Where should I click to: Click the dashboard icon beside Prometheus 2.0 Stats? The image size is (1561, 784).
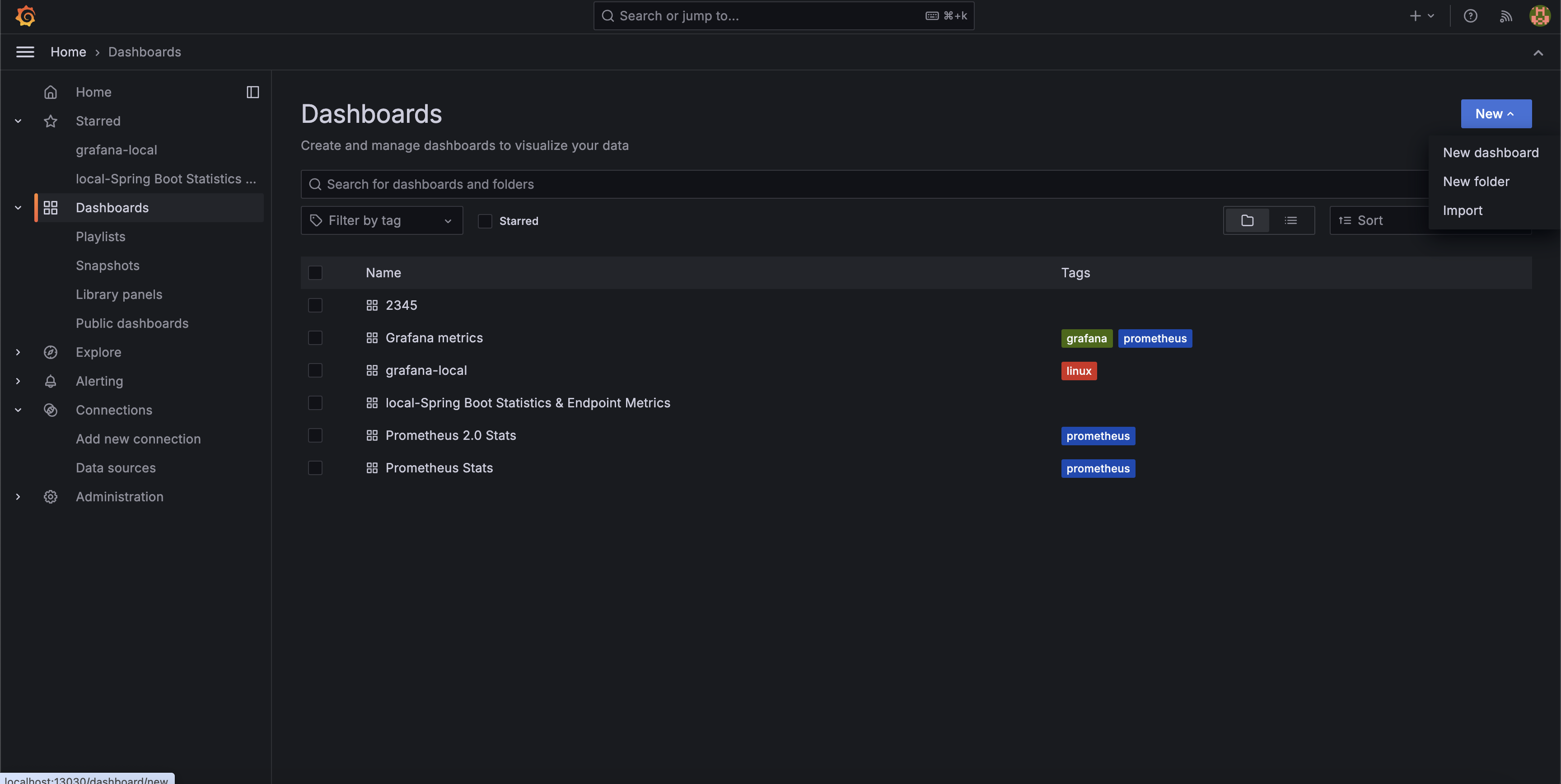tap(372, 436)
